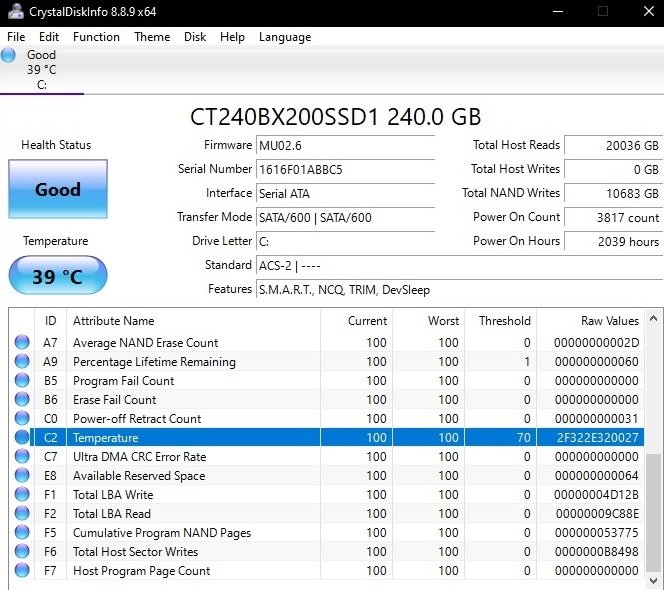Open the Theme menu
The width and height of the screenshot is (664, 590).
152,37
